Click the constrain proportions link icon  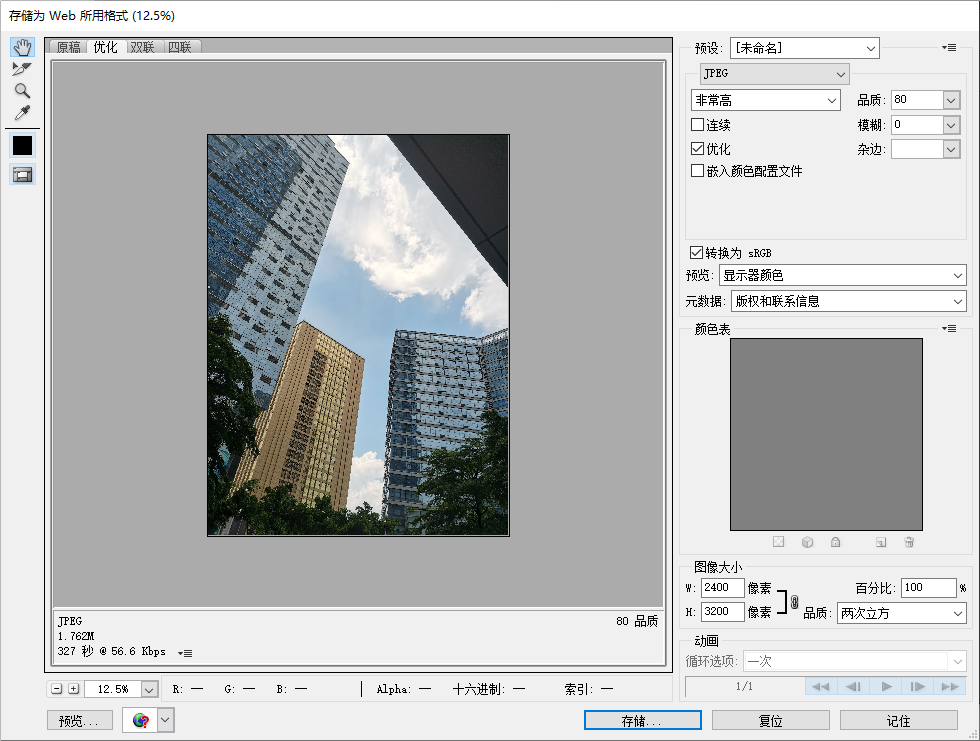click(794, 602)
